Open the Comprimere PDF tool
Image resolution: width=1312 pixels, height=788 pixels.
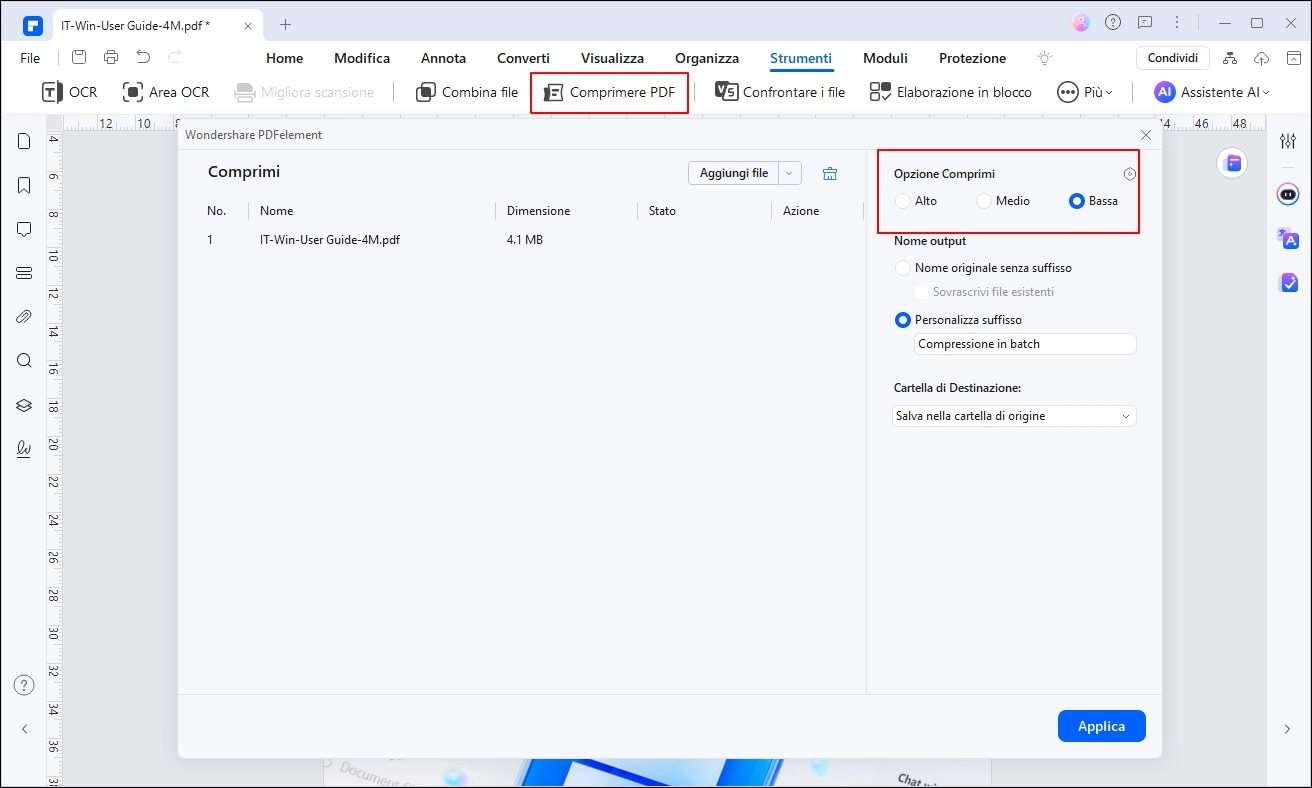[x=609, y=93]
